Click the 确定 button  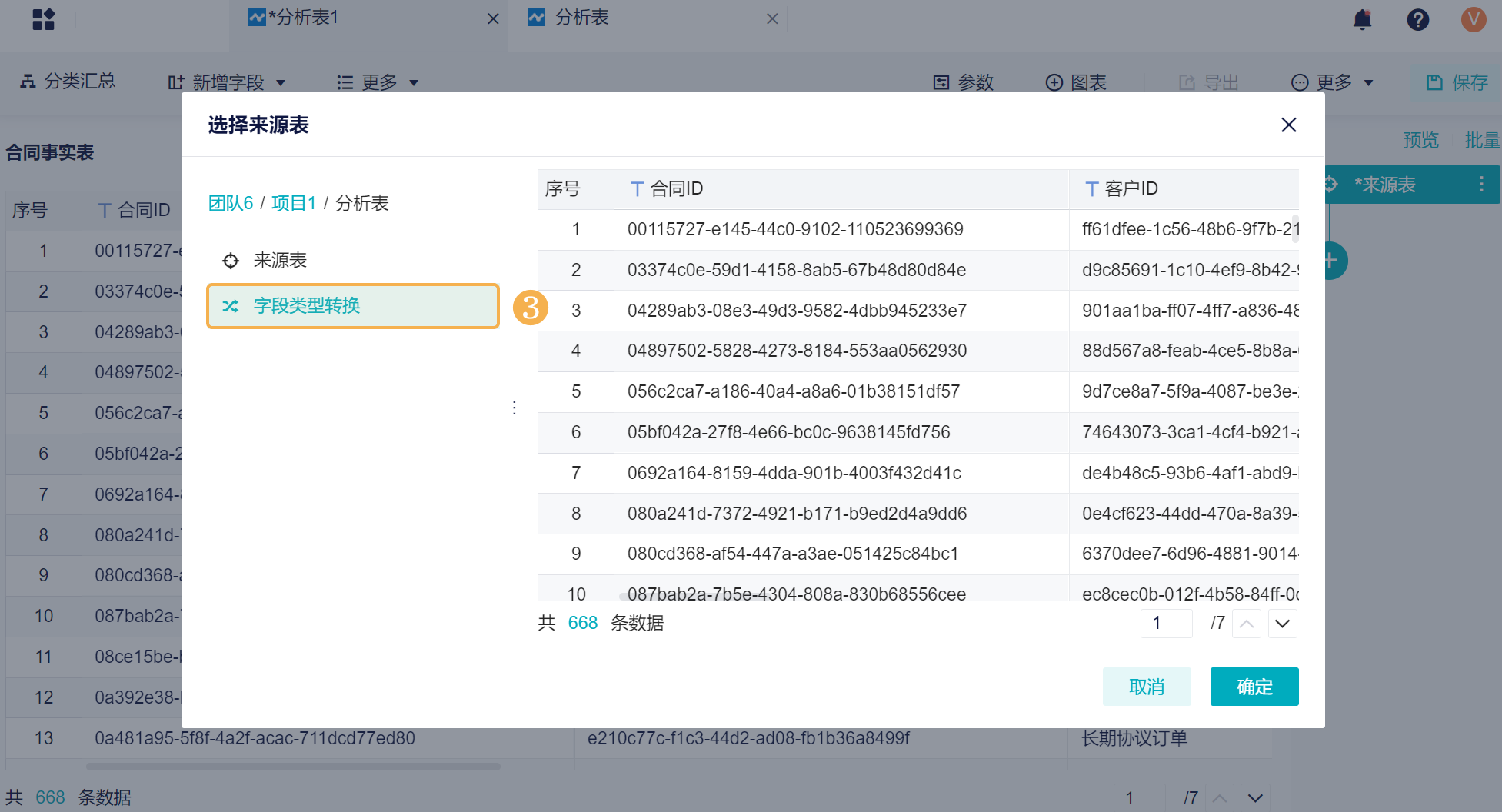click(x=1254, y=687)
